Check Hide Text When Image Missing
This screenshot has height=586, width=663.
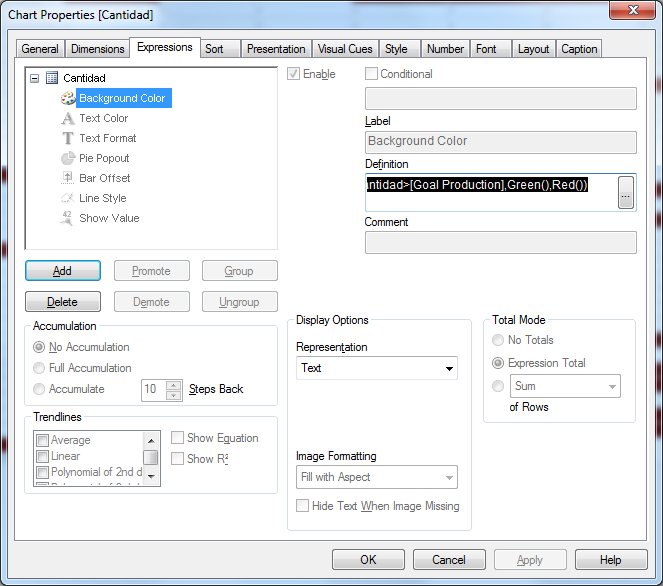302,506
